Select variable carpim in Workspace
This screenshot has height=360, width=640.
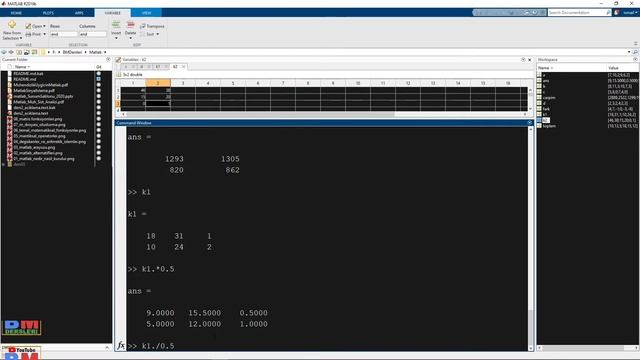point(549,98)
